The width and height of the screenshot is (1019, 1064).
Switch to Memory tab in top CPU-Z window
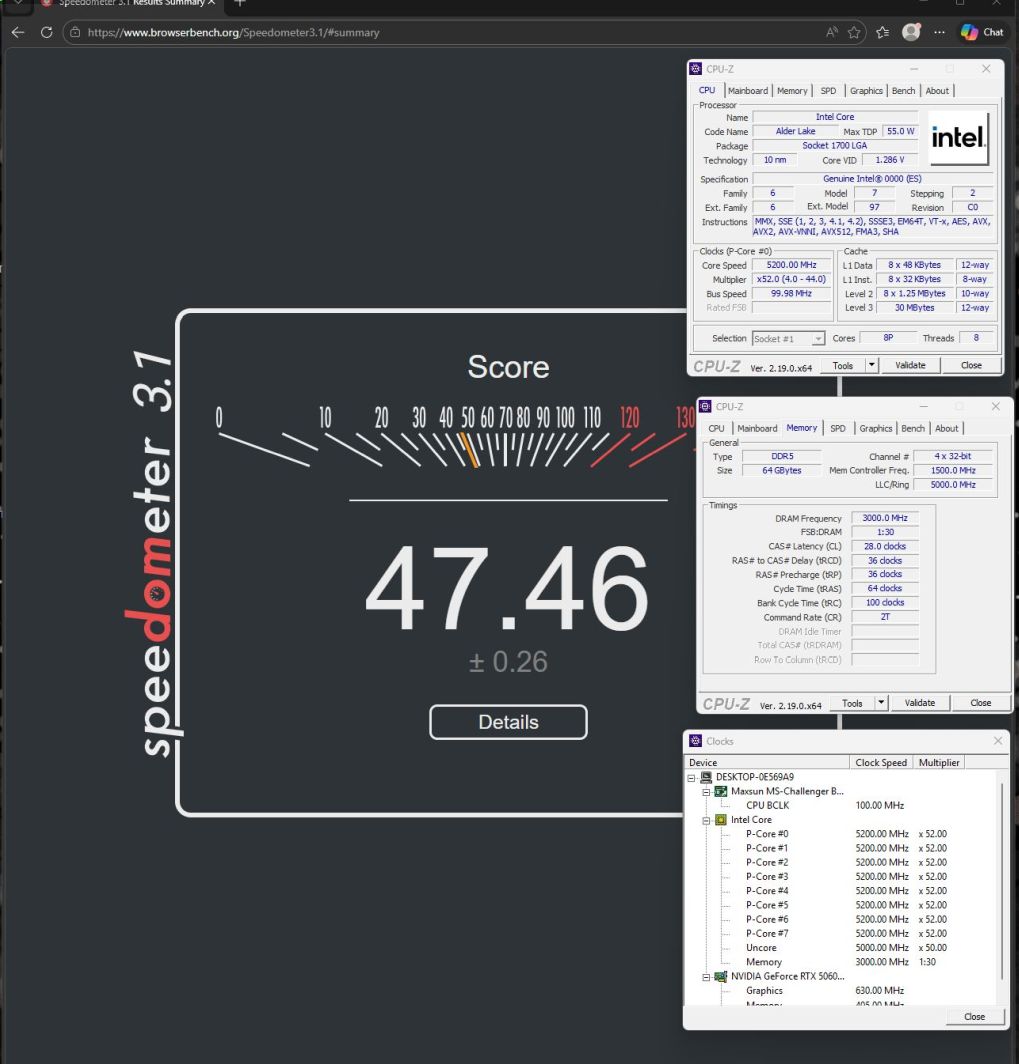[792, 90]
